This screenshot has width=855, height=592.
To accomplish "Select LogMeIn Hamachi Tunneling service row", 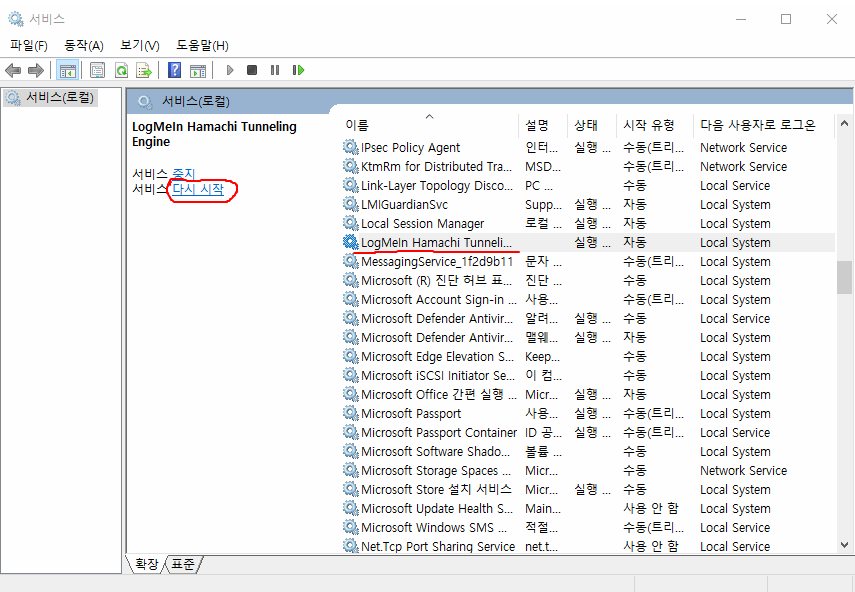I will point(588,242).
